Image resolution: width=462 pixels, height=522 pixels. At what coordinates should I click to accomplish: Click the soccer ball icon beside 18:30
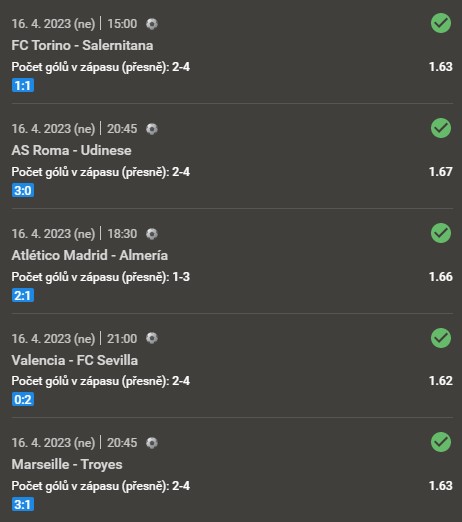click(x=152, y=234)
